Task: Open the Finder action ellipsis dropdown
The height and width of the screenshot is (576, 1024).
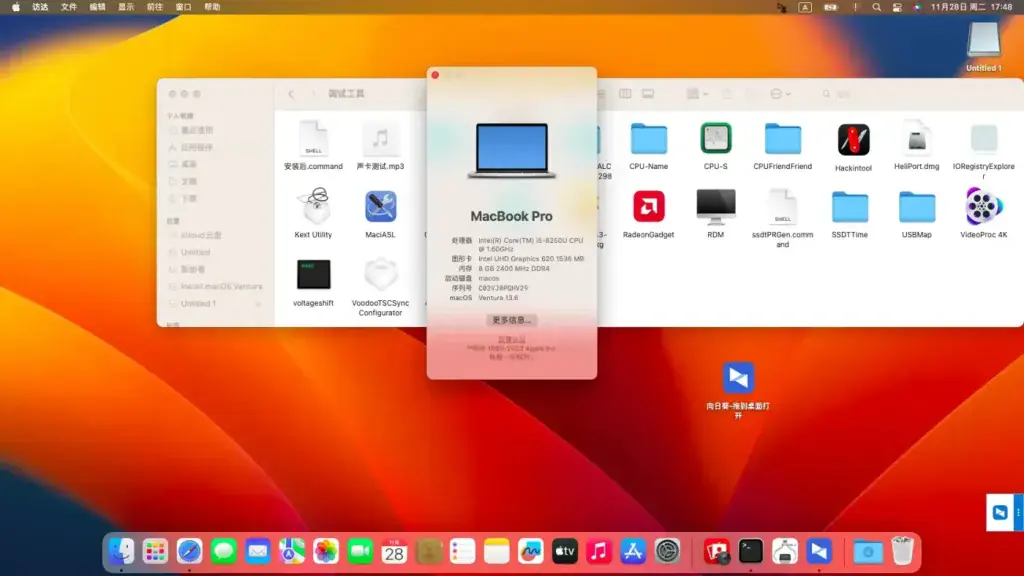Action: coord(780,94)
